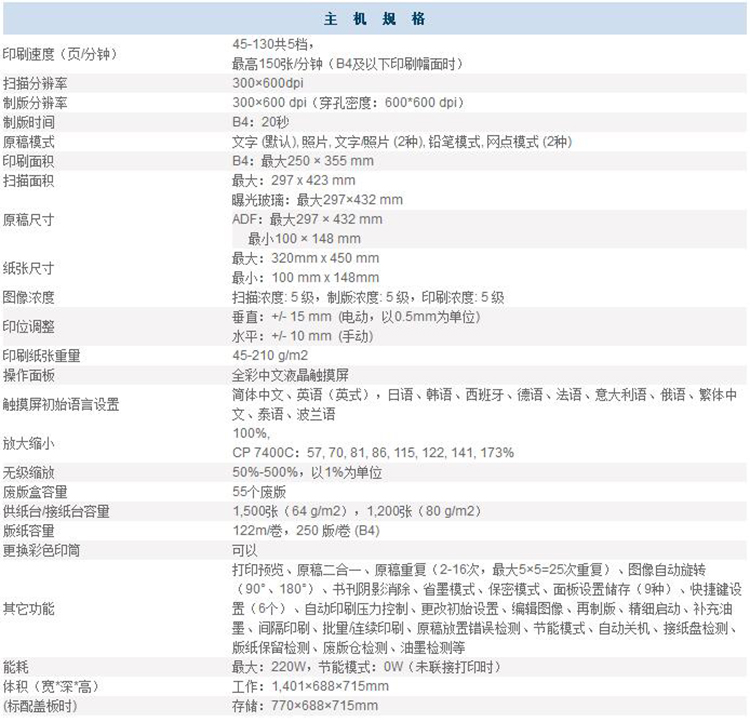Click the 其它功能 row label
This screenshot has width=750, height=722.
click(28, 609)
